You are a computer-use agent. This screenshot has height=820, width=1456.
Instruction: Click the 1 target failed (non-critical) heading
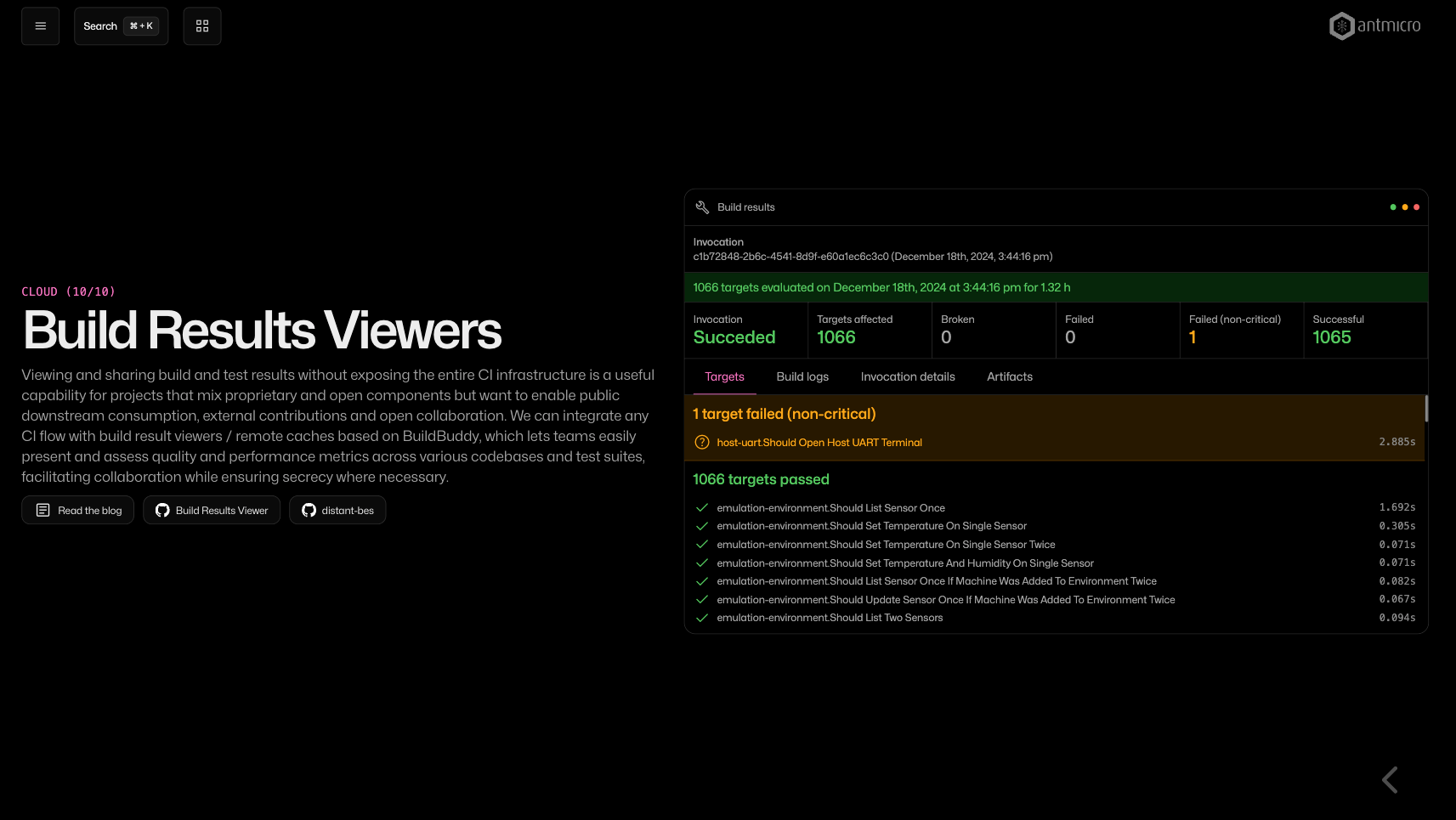click(x=785, y=414)
